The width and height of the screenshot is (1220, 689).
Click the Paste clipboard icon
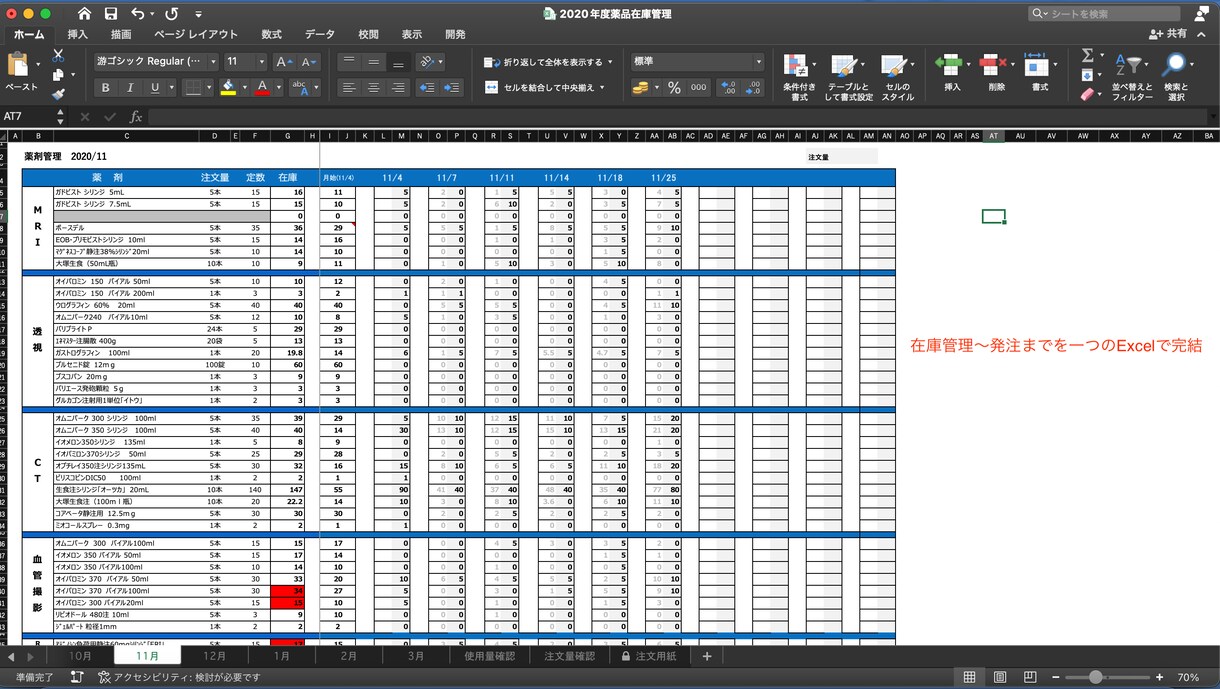[18, 64]
